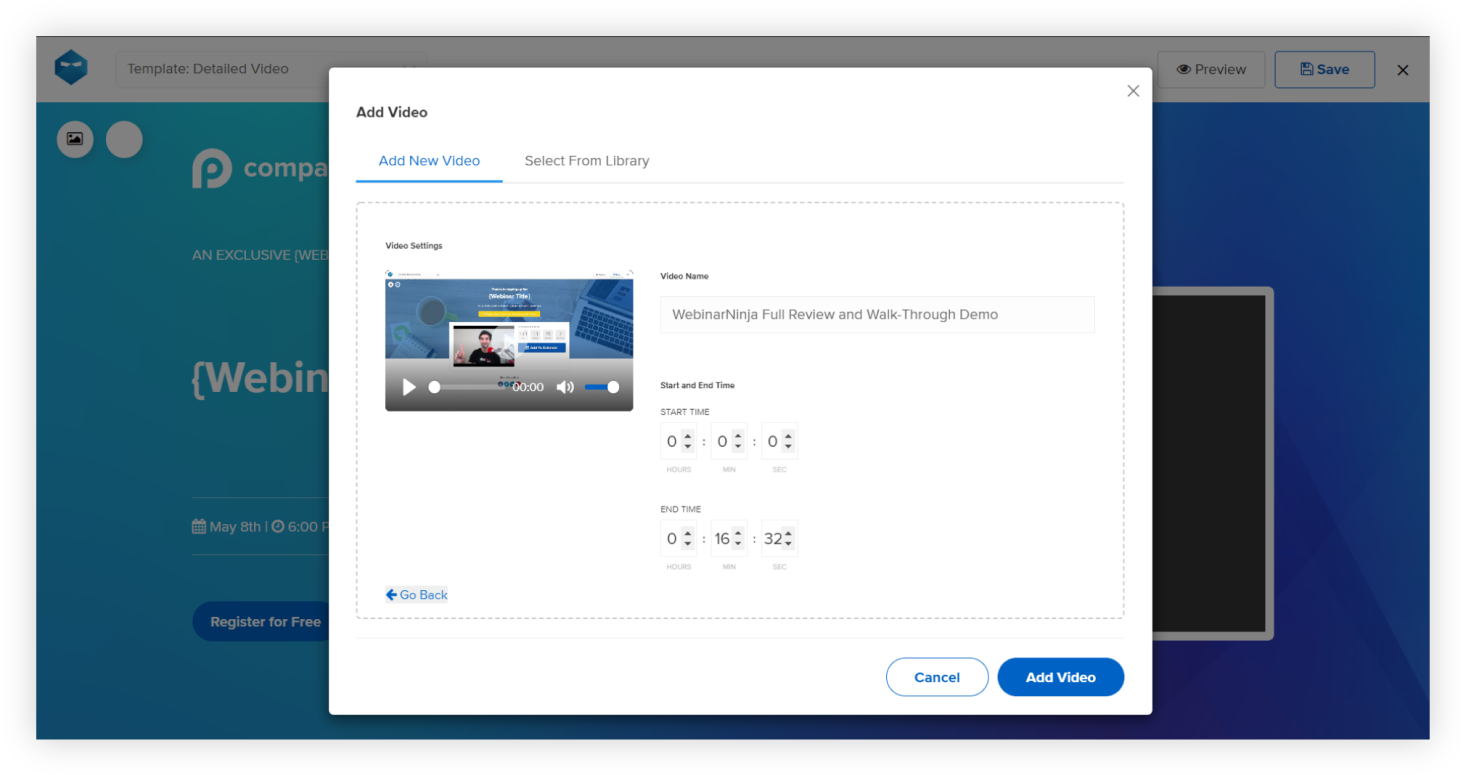
Task: Switch to Add New Video tab
Action: coord(429,161)
